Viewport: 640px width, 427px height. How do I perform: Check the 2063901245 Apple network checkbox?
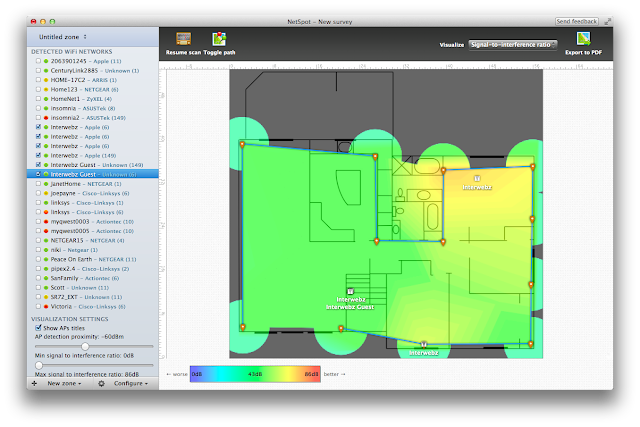pos(38,61)
